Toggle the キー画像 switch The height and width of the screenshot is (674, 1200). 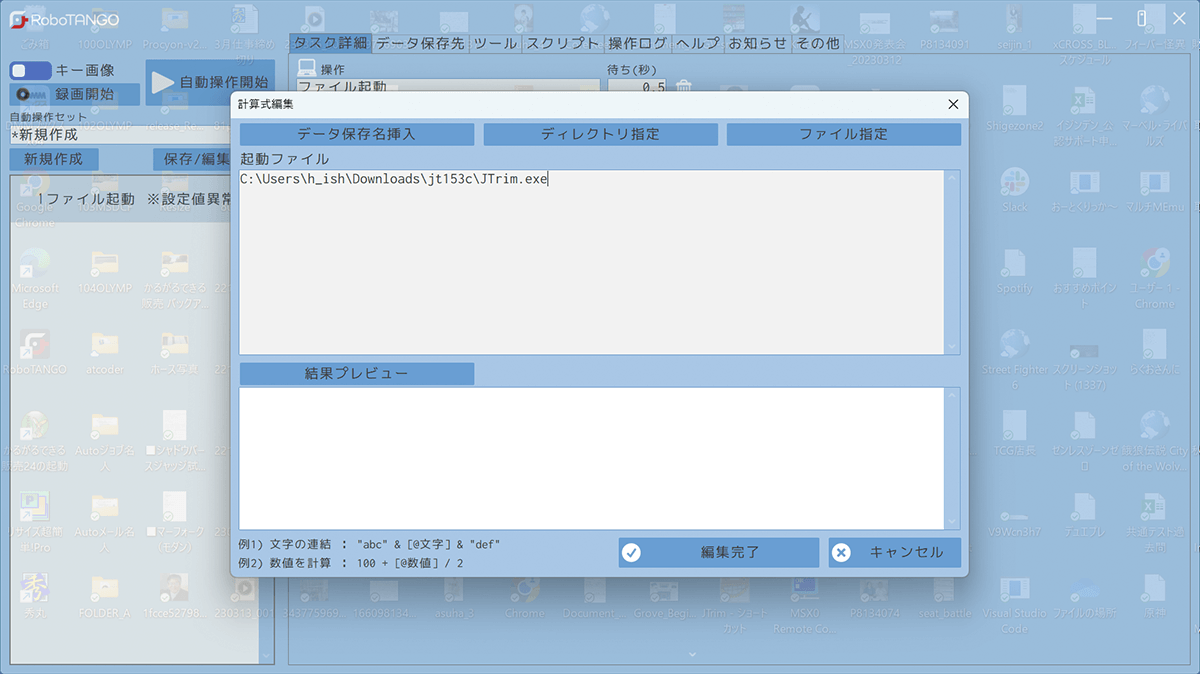point(30,71)
